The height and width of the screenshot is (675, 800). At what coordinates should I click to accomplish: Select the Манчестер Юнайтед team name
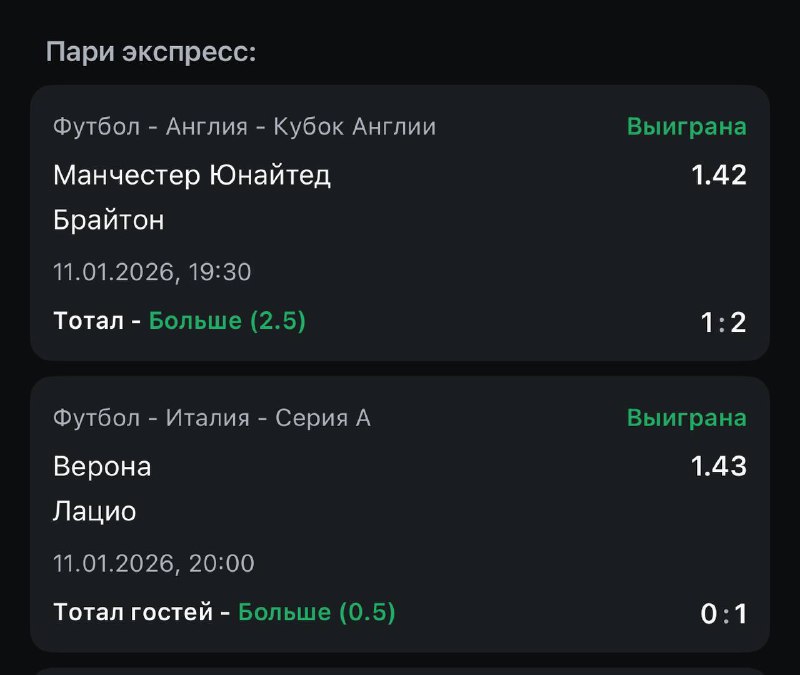[x=192, y=175]
